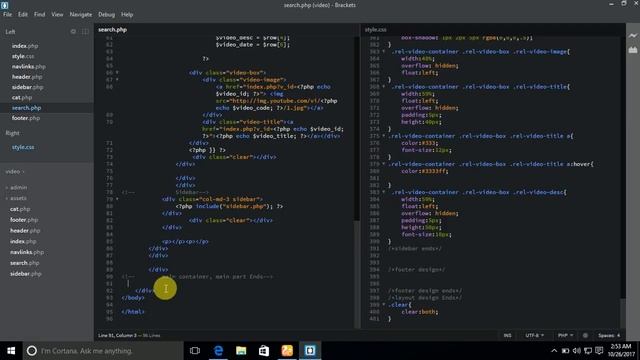Image resolution: width=640 pixels, height=360 pixels.
Task: Click the Brackets app icon in title bar
Action: point(4,5)
